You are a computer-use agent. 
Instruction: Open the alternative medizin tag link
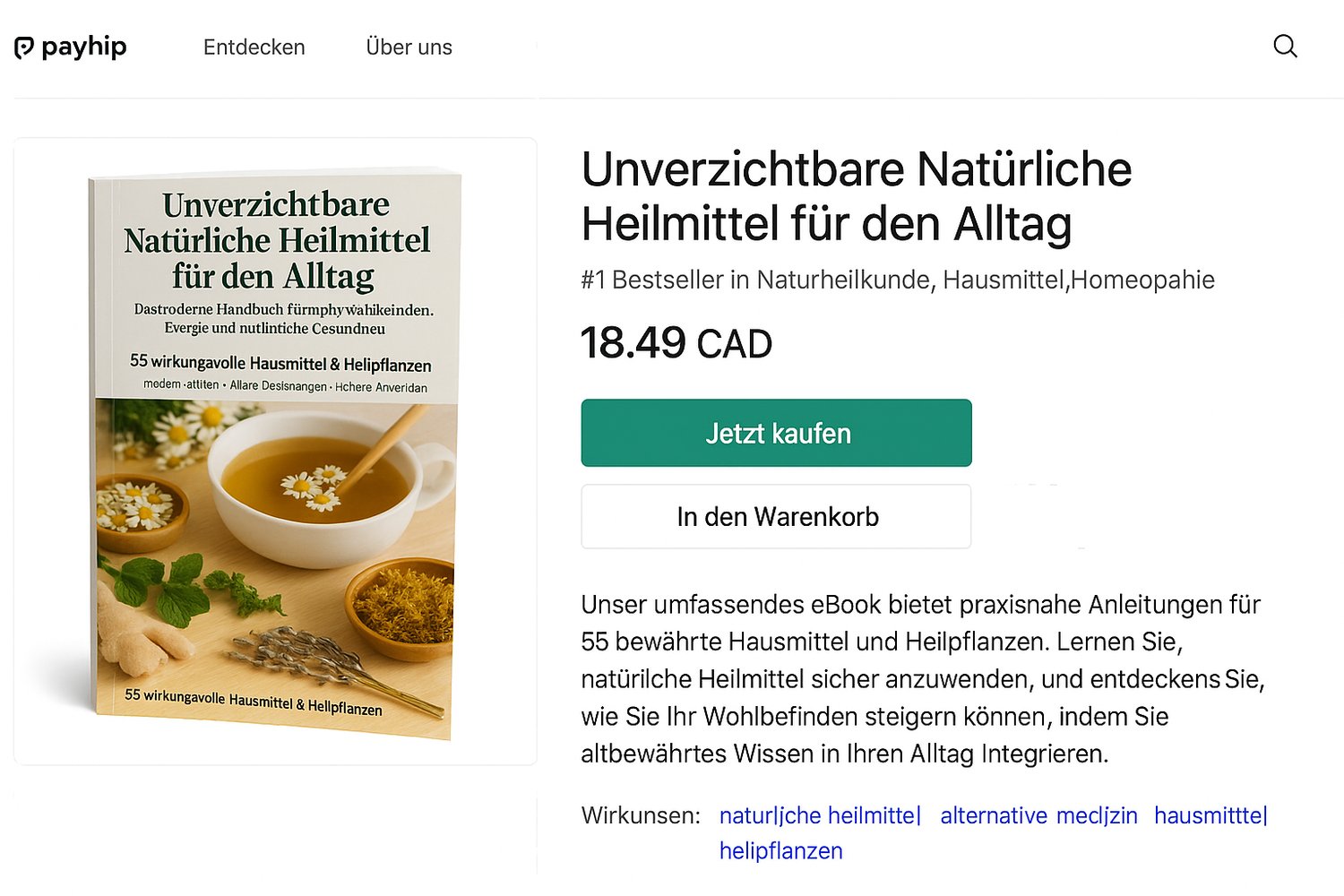coord(1038,815)
